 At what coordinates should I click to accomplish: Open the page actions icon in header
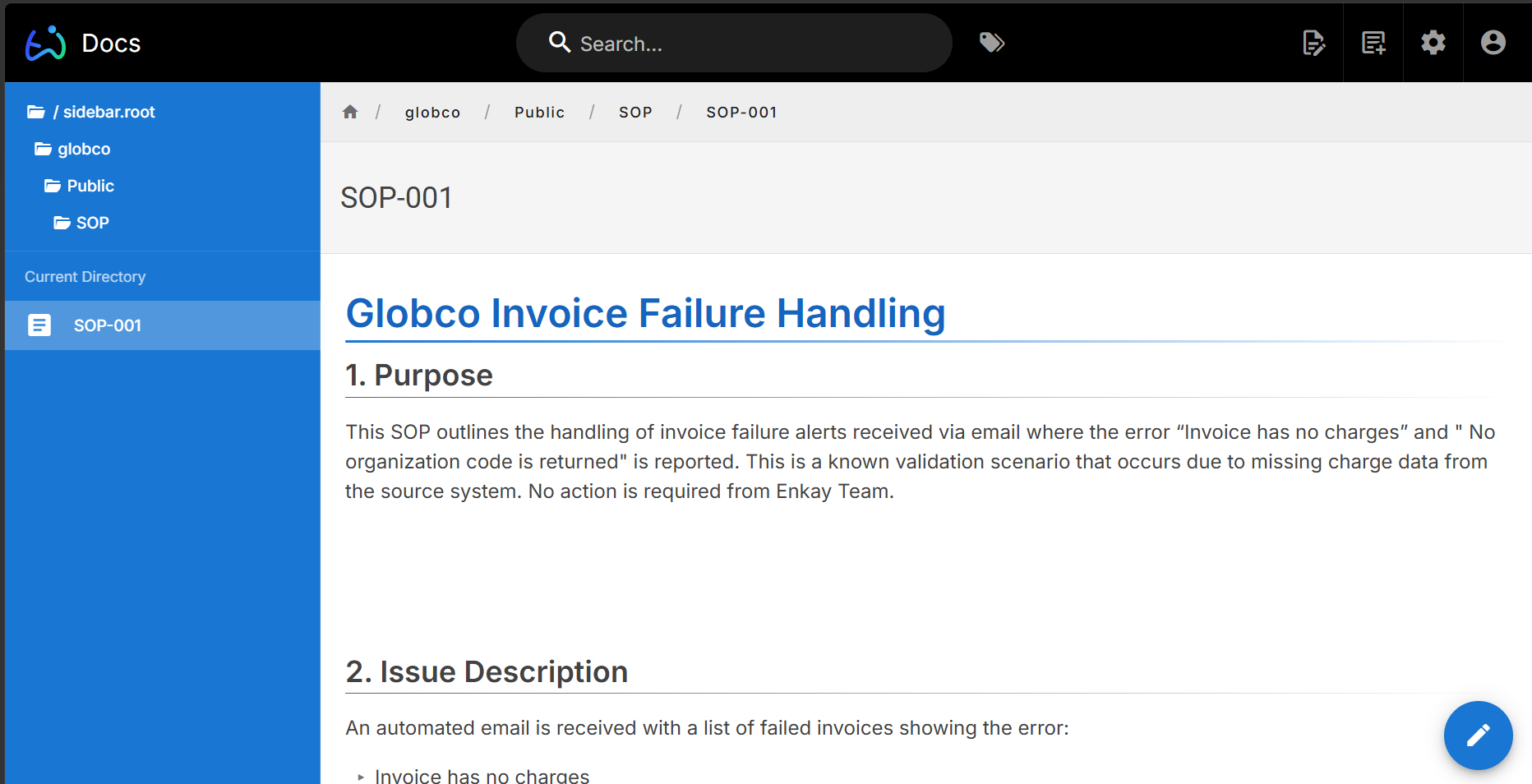[x=1313, y=43]
